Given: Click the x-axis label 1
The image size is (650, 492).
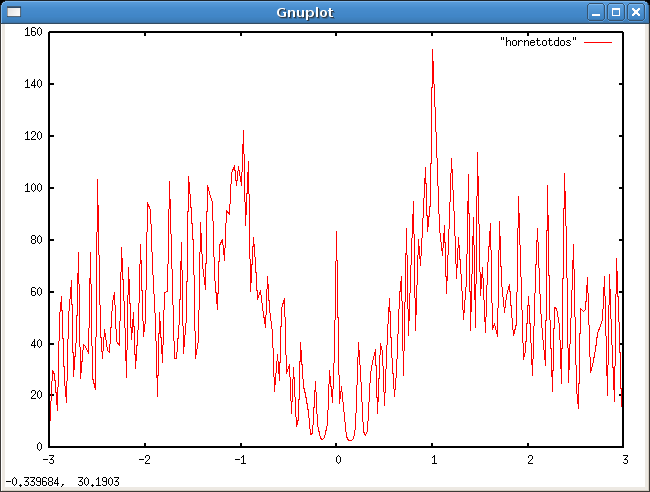Looking at the screenshot, I should pos(434,460).
